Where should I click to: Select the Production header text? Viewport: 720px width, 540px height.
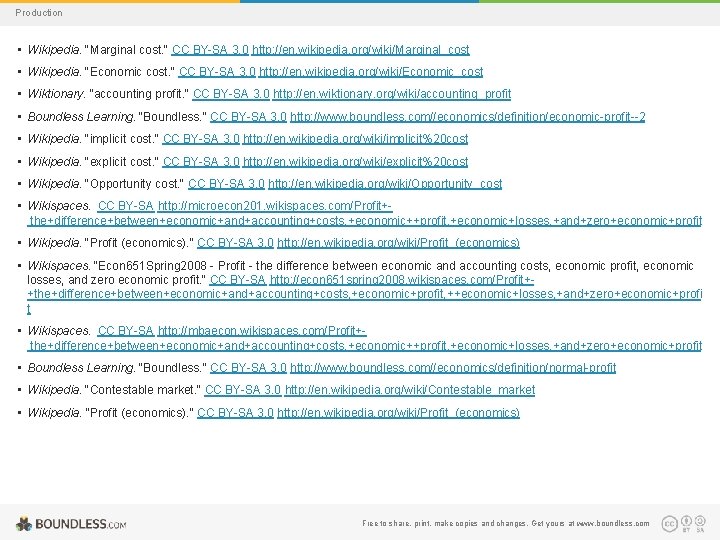tap(39, 13)
